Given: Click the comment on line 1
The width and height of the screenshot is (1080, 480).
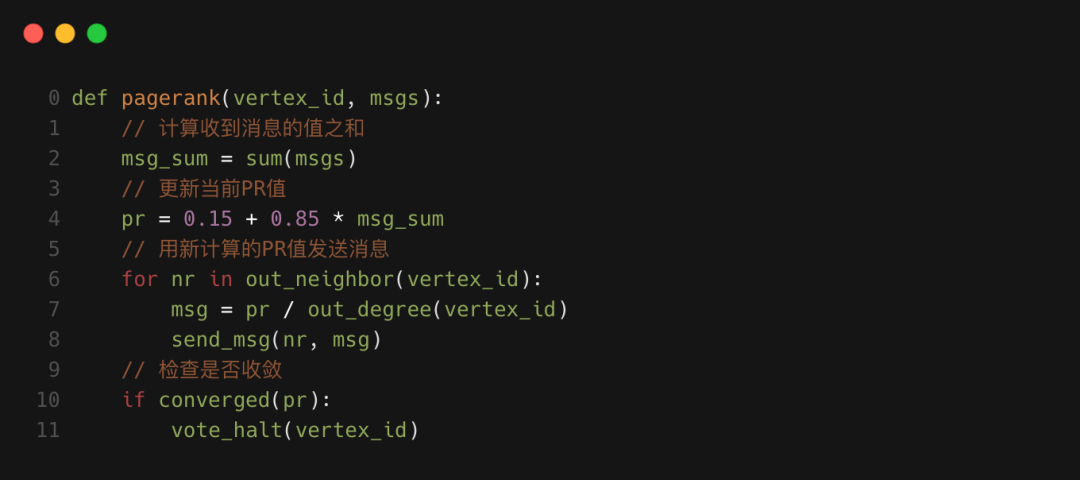Looking at the screenshot, I should pos(226,128).
